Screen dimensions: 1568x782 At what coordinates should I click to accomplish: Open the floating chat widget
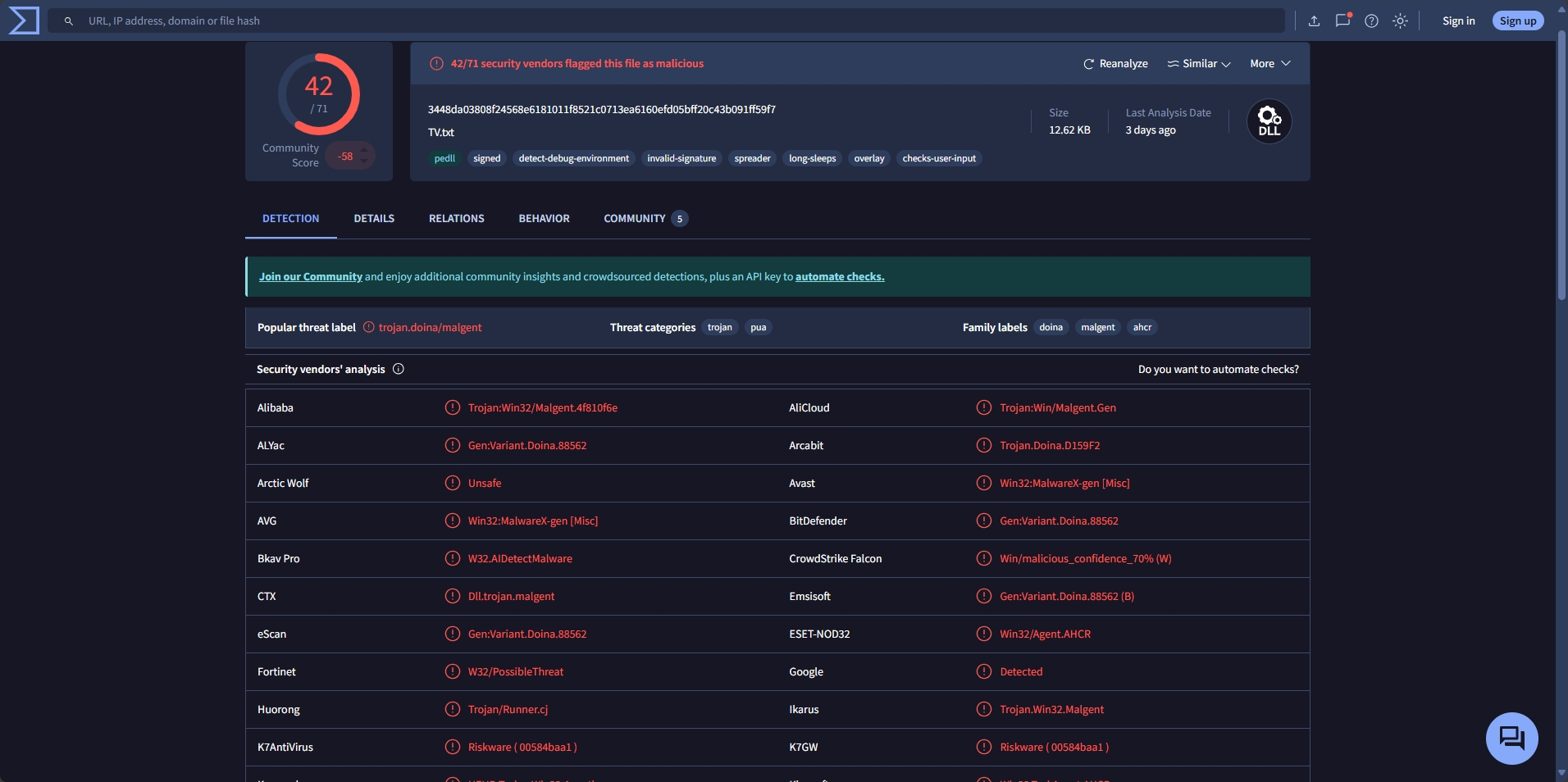(x=1511, y=738)
